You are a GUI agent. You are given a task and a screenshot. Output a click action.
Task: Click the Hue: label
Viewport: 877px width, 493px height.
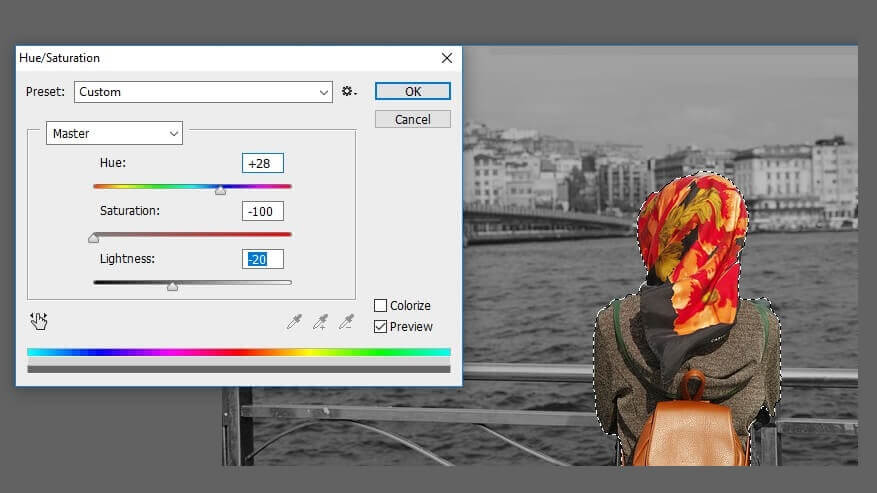[x=113, y=163]
